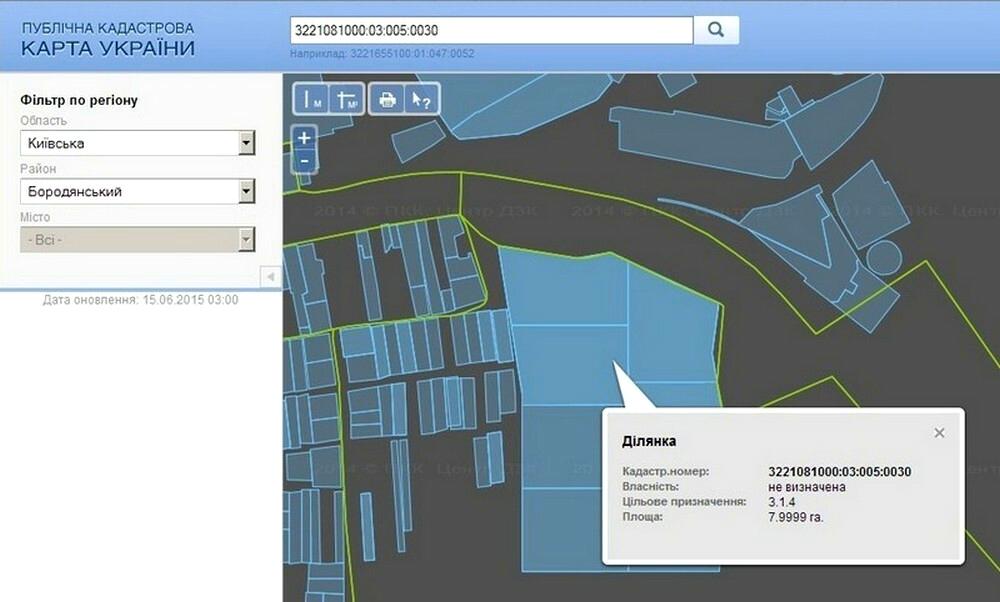Click the Фільтр по регіону heading
The image size is (1000, 602).
78,100
